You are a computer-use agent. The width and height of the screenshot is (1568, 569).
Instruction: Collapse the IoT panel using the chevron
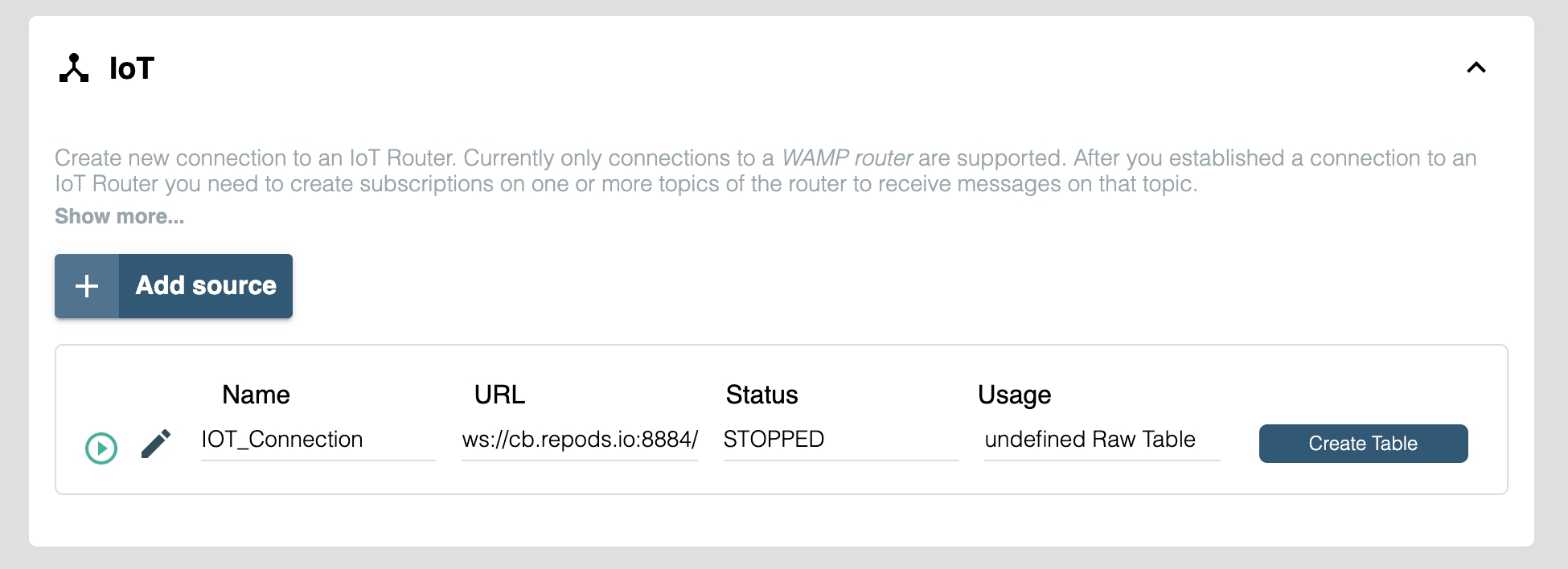(1476, 68)
